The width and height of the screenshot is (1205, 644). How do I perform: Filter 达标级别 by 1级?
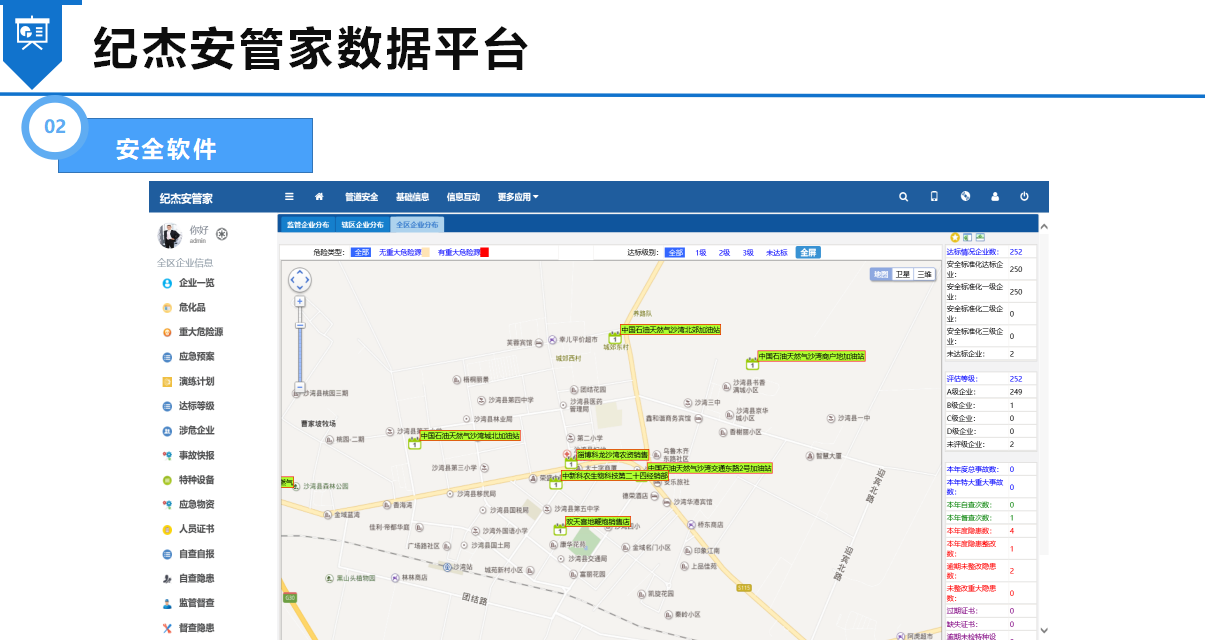coord(701,253)
